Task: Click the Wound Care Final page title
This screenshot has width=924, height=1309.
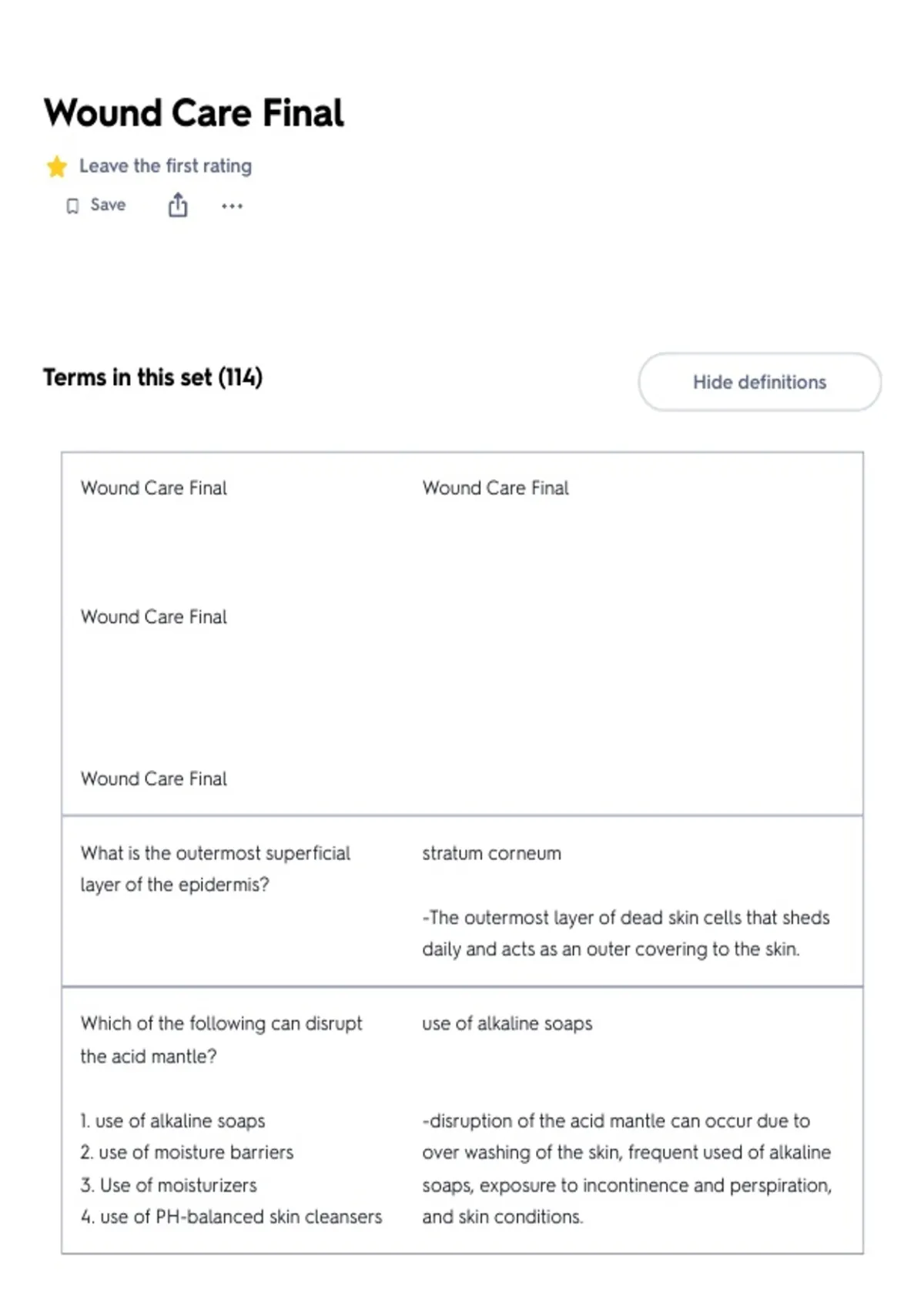Action: pos(194,113)
